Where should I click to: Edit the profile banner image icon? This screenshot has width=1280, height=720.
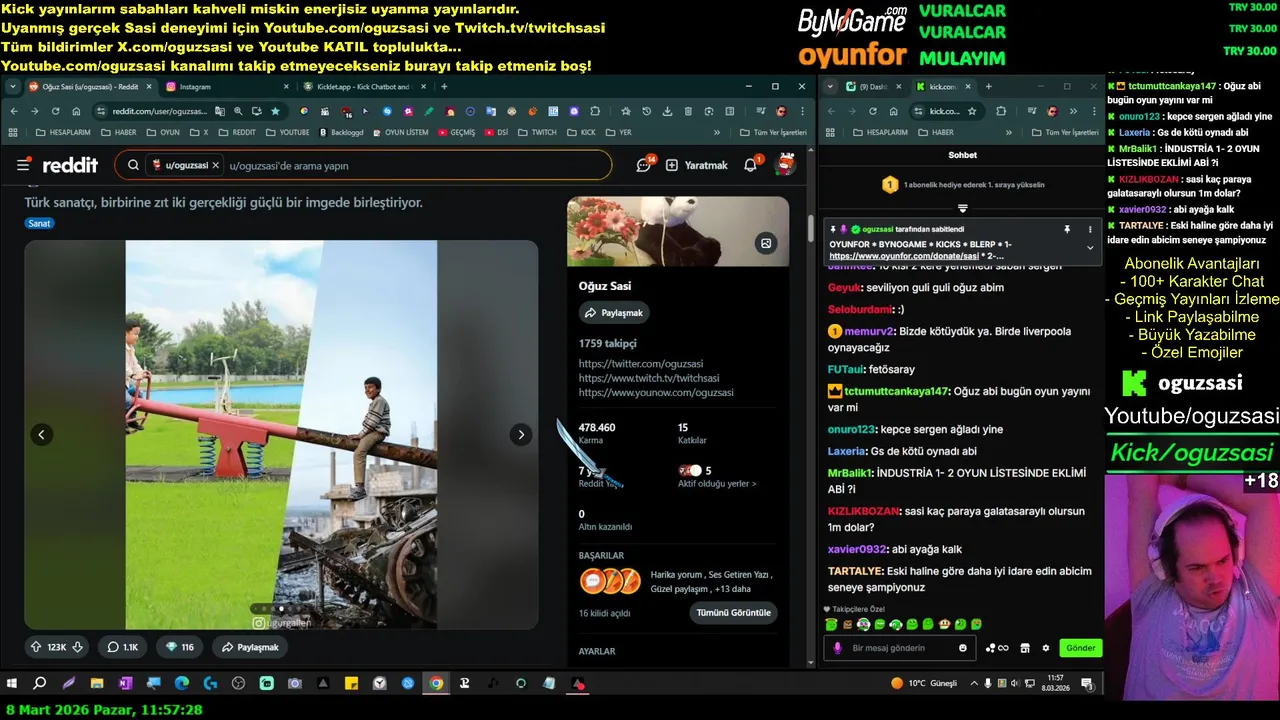coord(766,243)
